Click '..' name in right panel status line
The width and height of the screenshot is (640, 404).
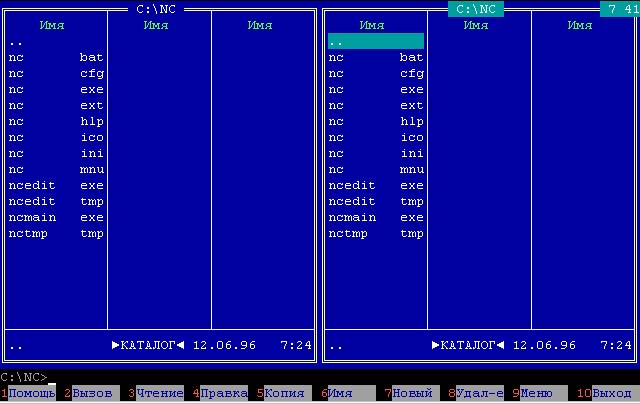point(336,347)
